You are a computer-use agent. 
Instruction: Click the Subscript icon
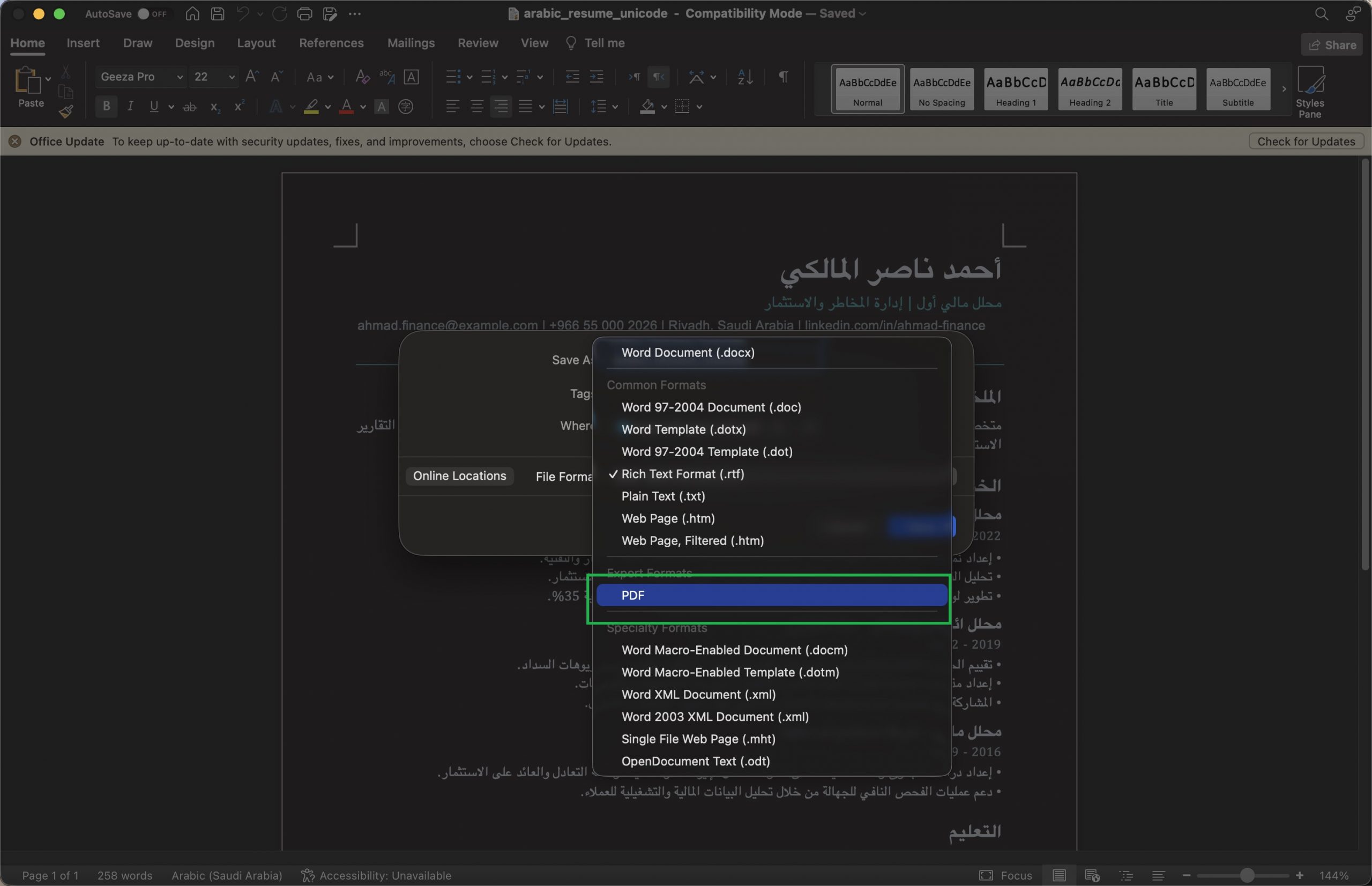coord(215,107)
